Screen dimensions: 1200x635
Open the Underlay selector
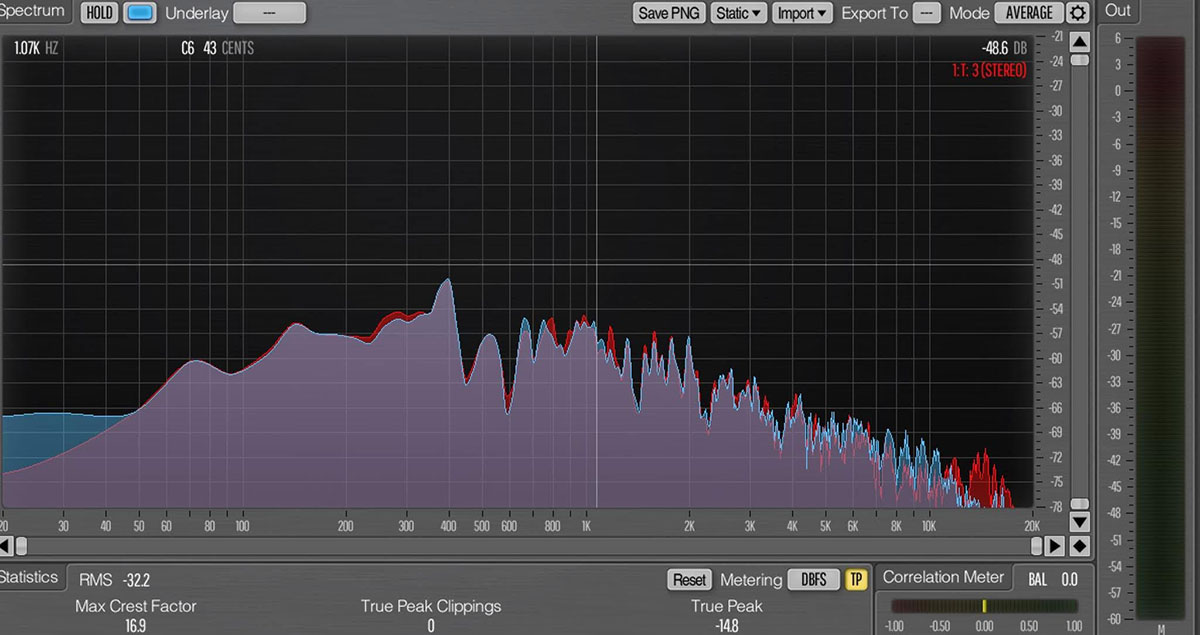(x=269, y=13)
